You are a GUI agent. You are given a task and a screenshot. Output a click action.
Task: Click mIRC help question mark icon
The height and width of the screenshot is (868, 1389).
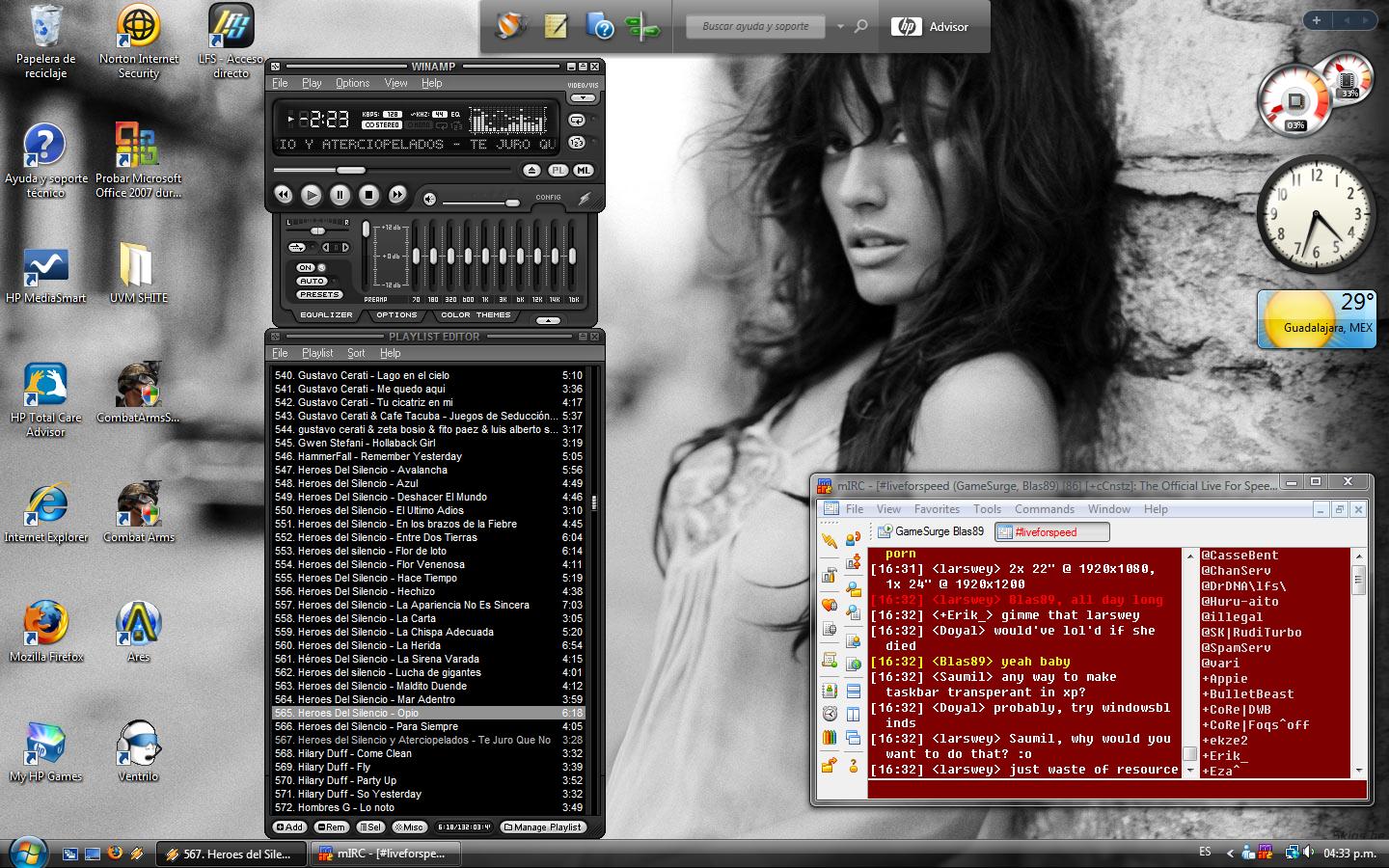point(853,766)
